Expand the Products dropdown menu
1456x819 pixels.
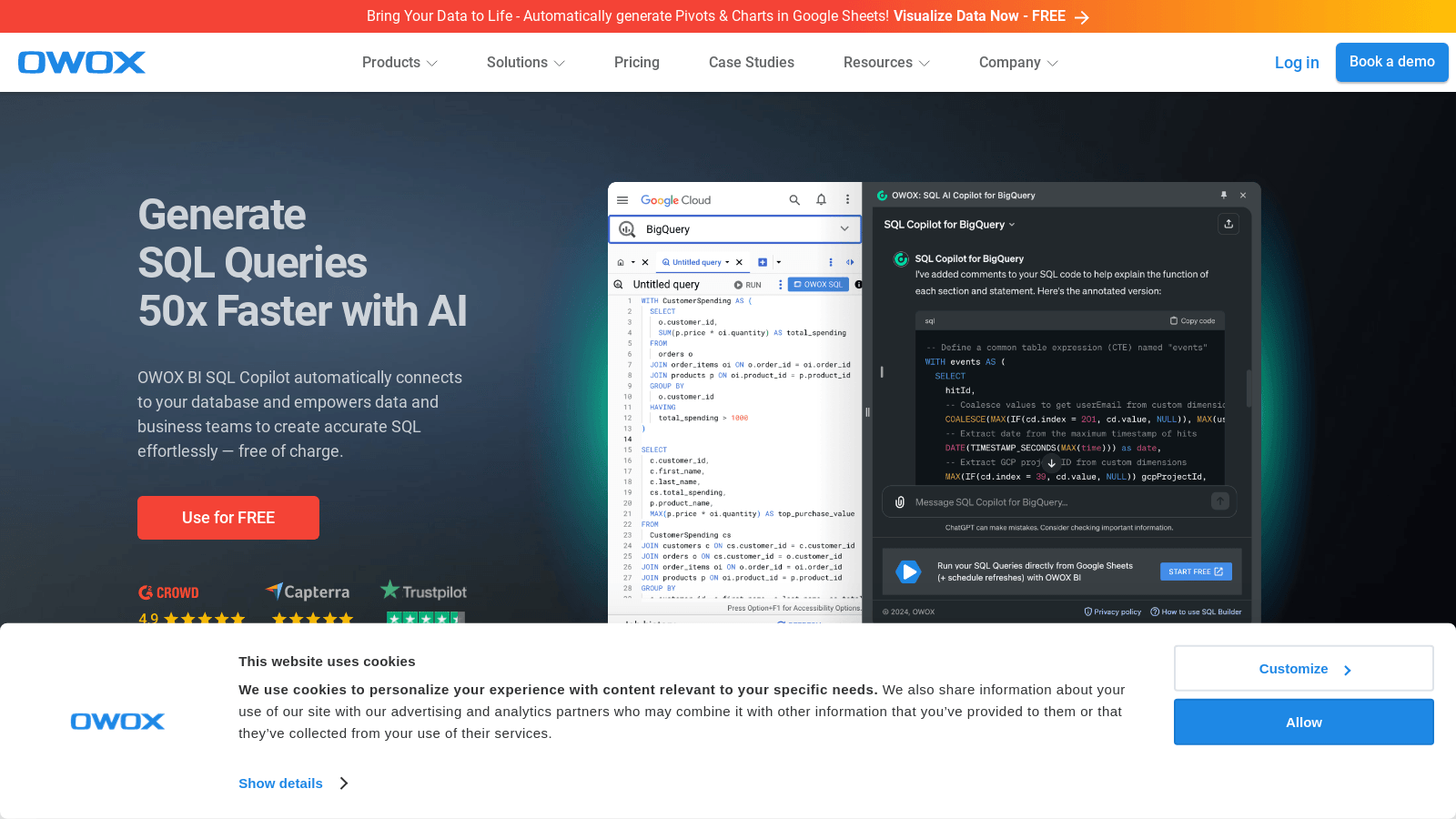point(399,63)
